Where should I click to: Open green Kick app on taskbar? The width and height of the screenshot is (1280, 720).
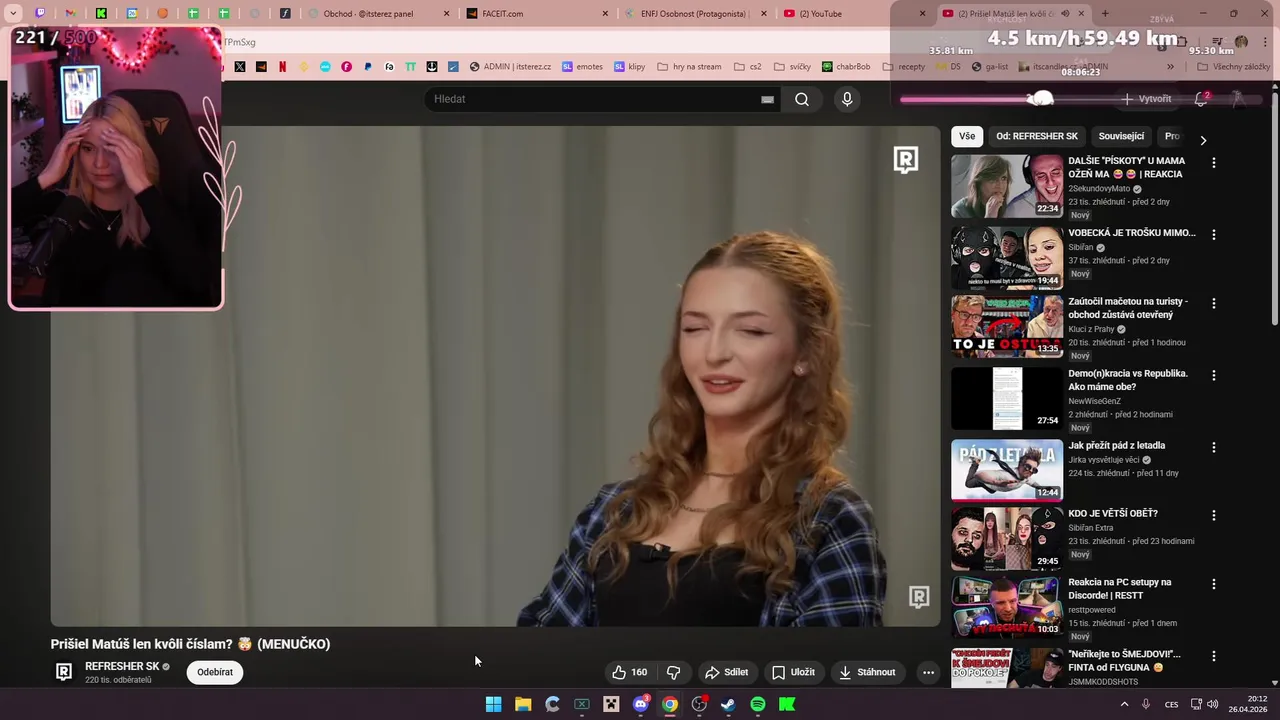787,704
